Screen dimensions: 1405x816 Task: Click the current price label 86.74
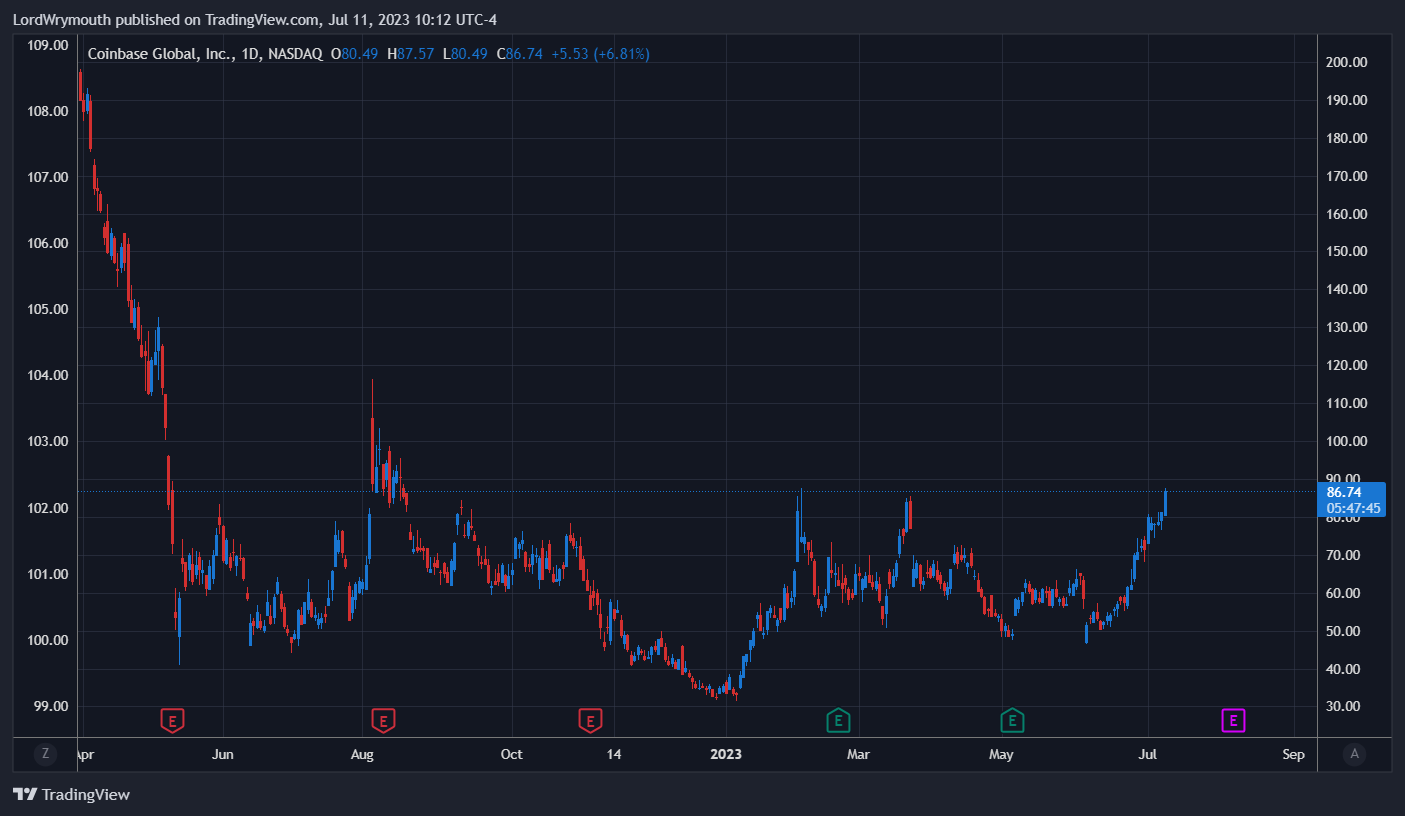point(1343,492)
